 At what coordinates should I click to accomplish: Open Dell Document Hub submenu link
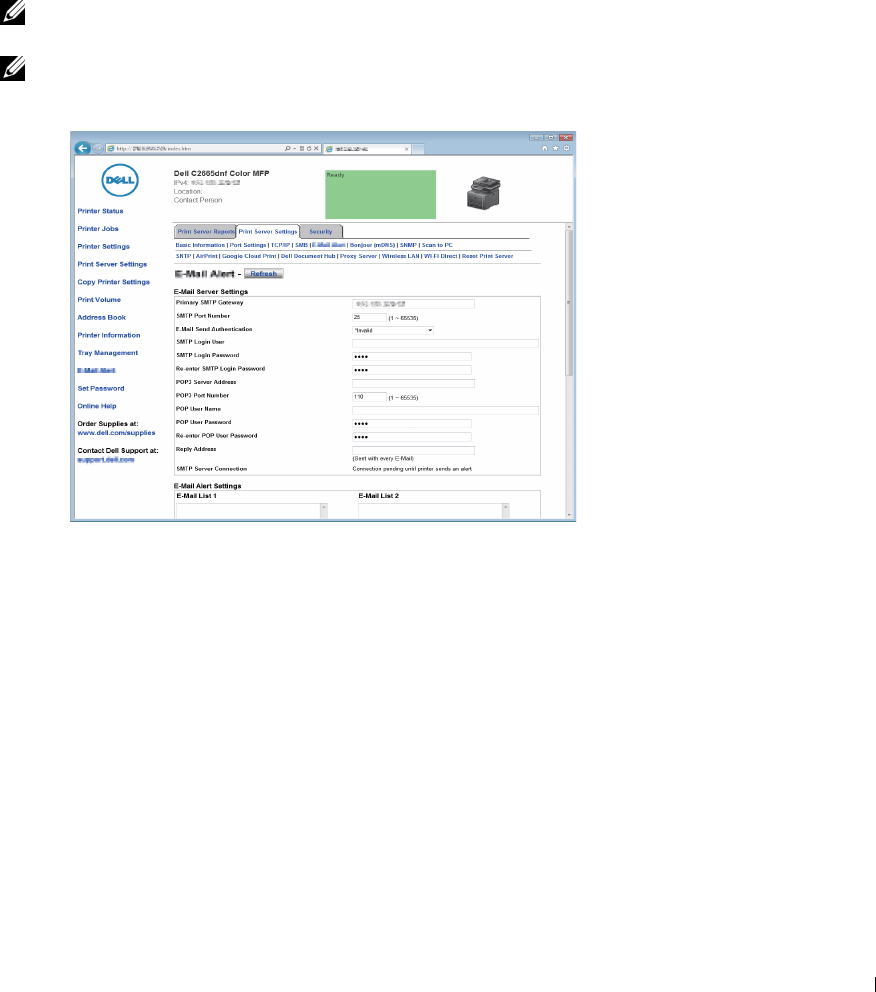[x=308, y=256]
